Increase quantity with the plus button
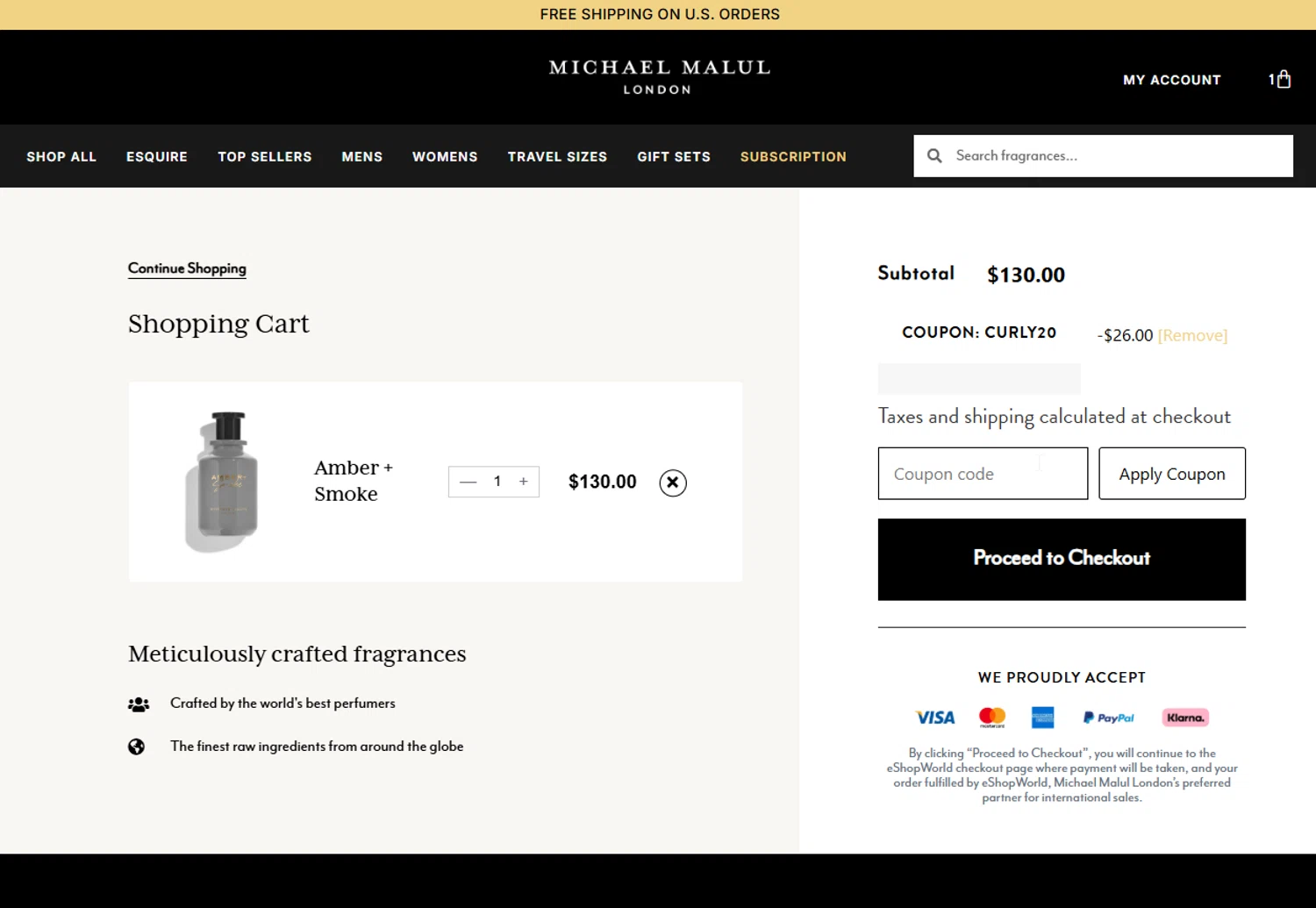This screenshot has width=1316, height=908. pyautogui.click(x=524, y=482)
